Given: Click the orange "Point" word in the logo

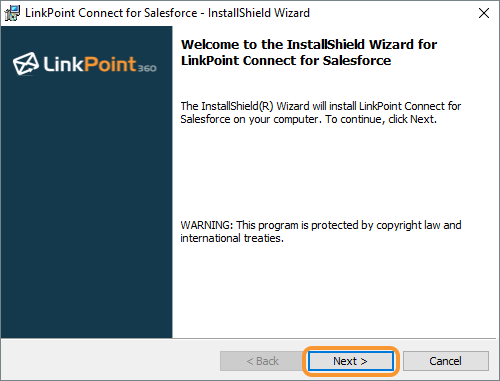Looking at the screenshot, I should click(110, 63).
